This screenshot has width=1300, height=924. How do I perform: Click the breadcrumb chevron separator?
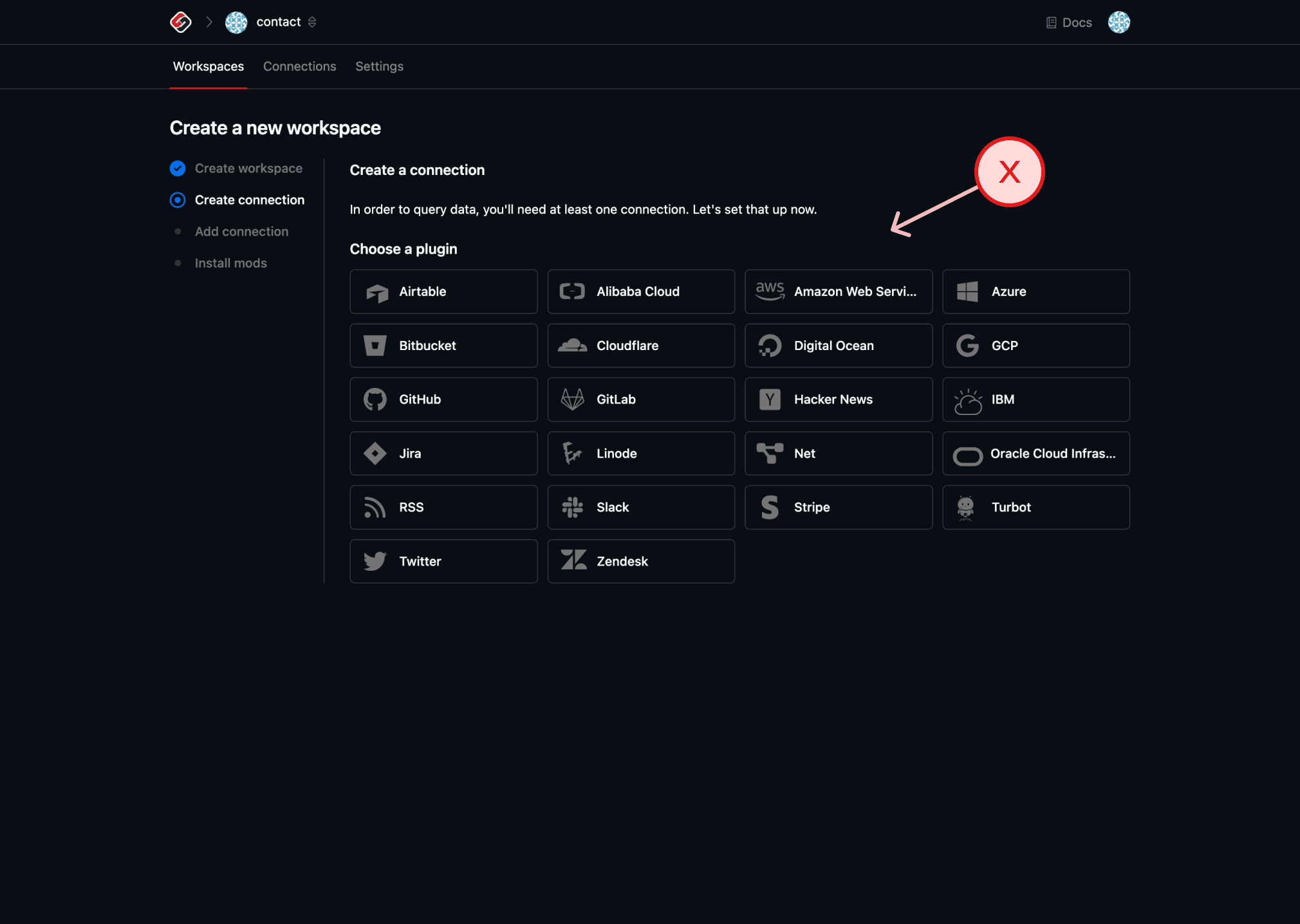click(209, 22)
